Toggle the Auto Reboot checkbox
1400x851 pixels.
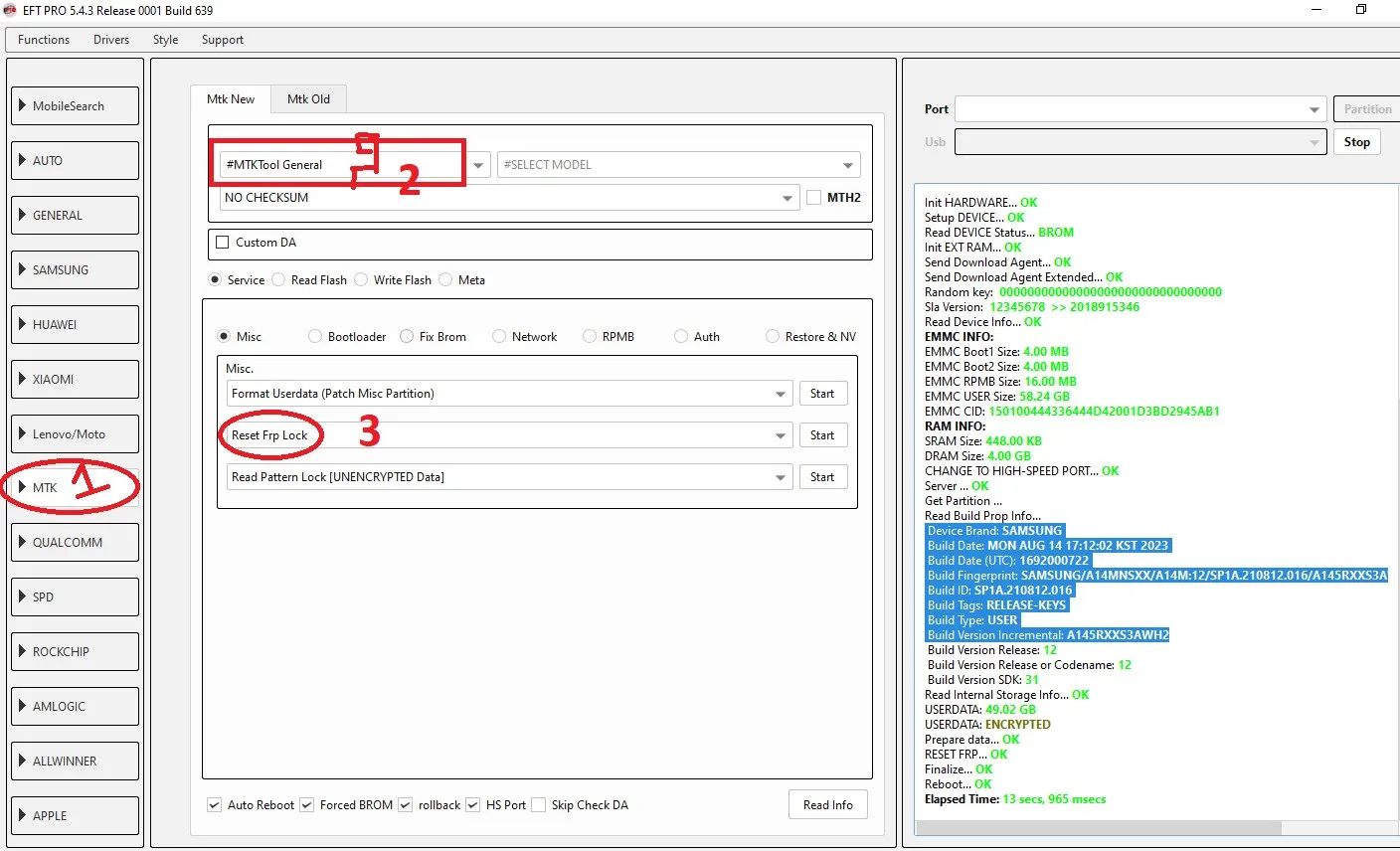tap(215, 805)
